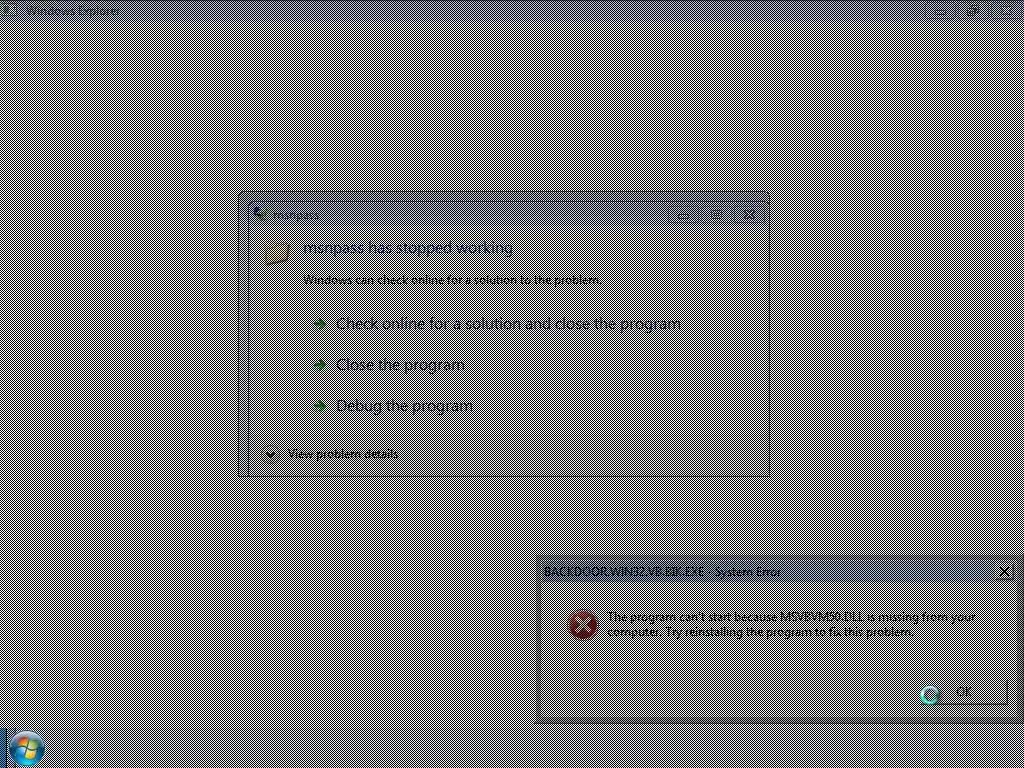
Task: Click OK in the System Error dialog
Action: click(964, 692)
